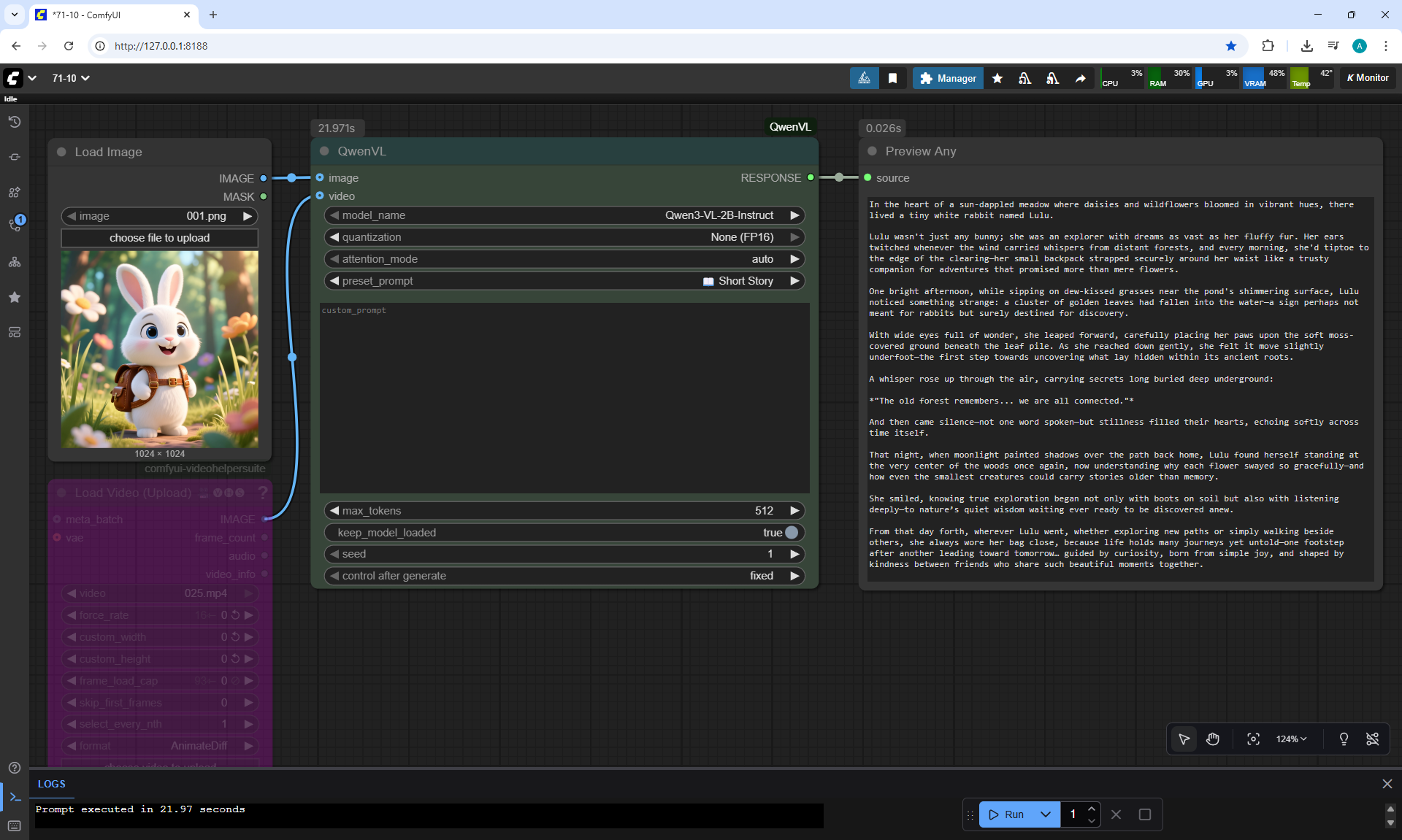Open the 71-10 workflow menu
1402x840 pixels.
[71, 78]
